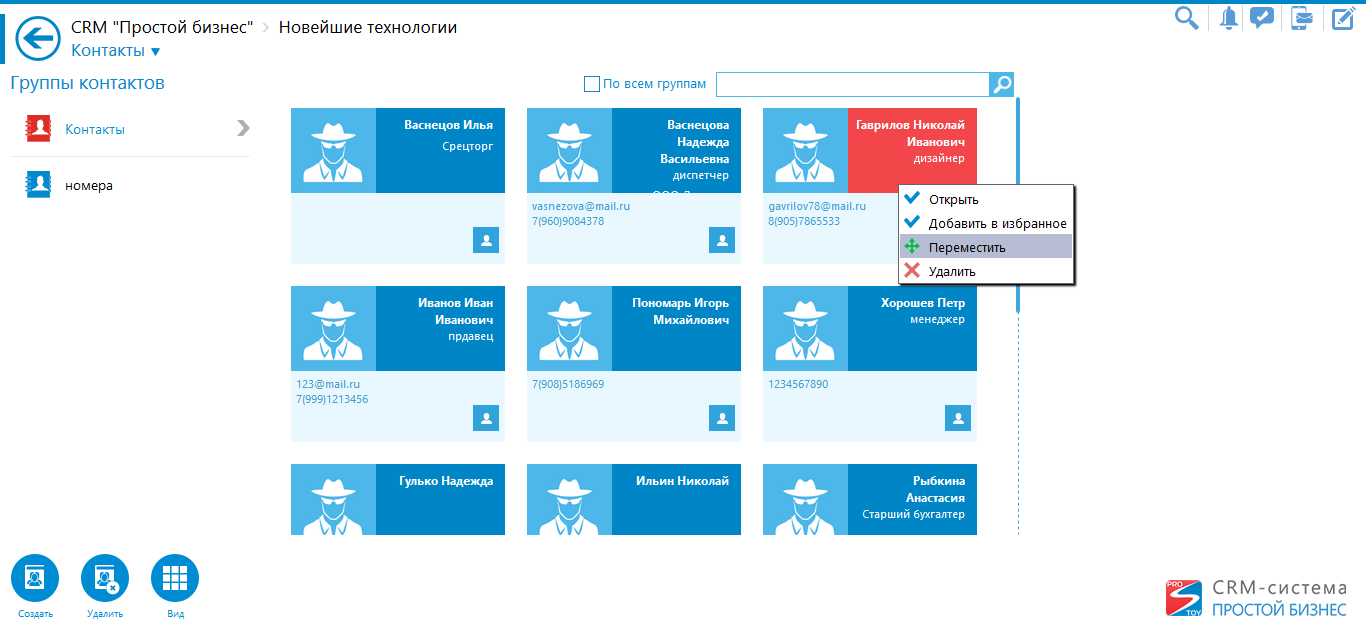The height and width of the screenshot is (633, 1366).
Task: Open the Ильин Николай name tile
Action: (676, 499)
